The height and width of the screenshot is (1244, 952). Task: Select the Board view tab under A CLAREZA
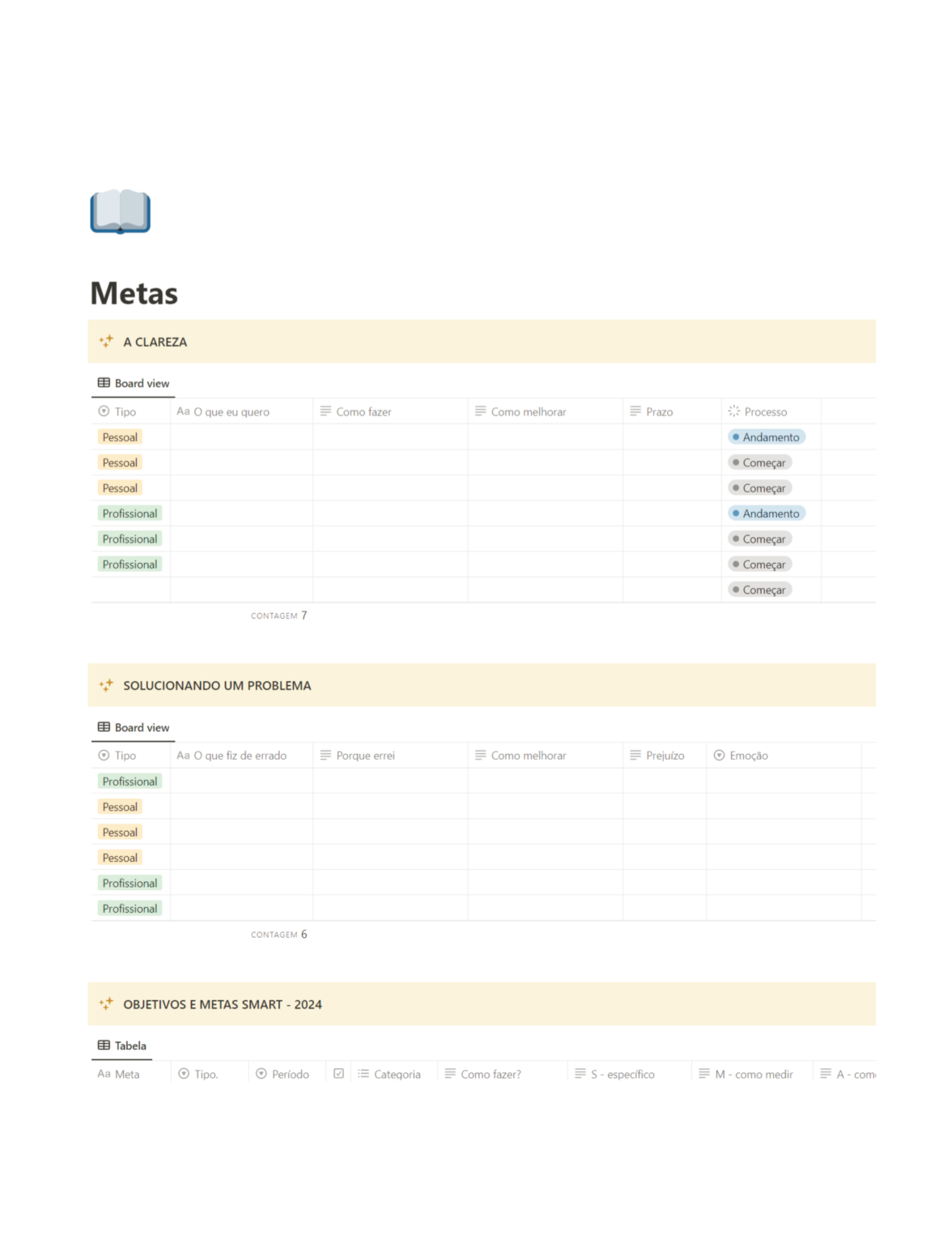pyautogui.click(x=134, y=383)
